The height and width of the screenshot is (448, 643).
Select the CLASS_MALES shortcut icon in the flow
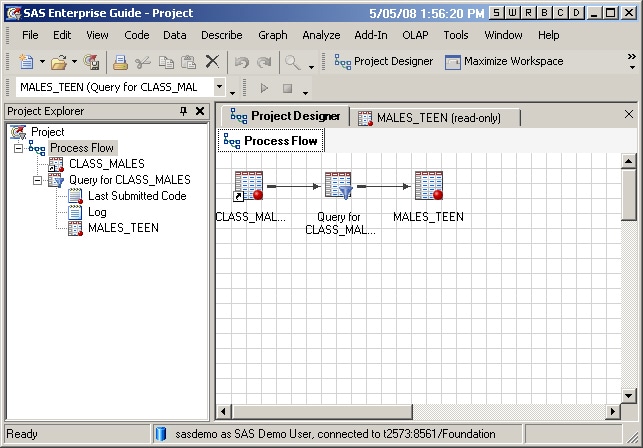click(248, 186)
